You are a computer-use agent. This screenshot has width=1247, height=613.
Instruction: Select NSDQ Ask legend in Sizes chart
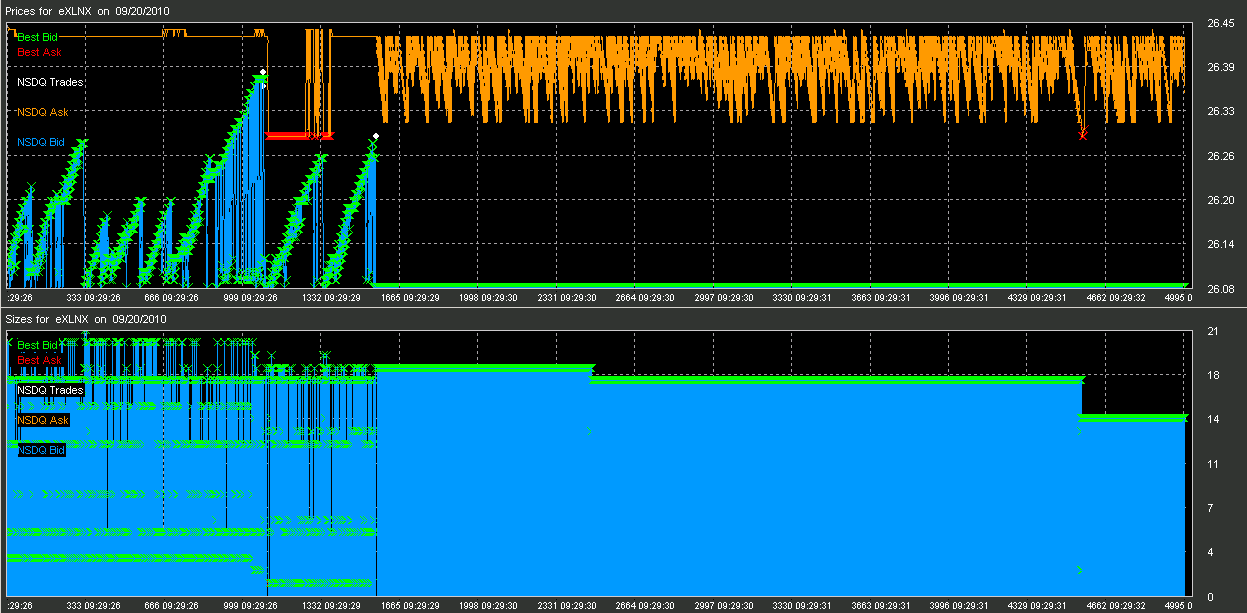pyautogui.click(x=43, y=420)
